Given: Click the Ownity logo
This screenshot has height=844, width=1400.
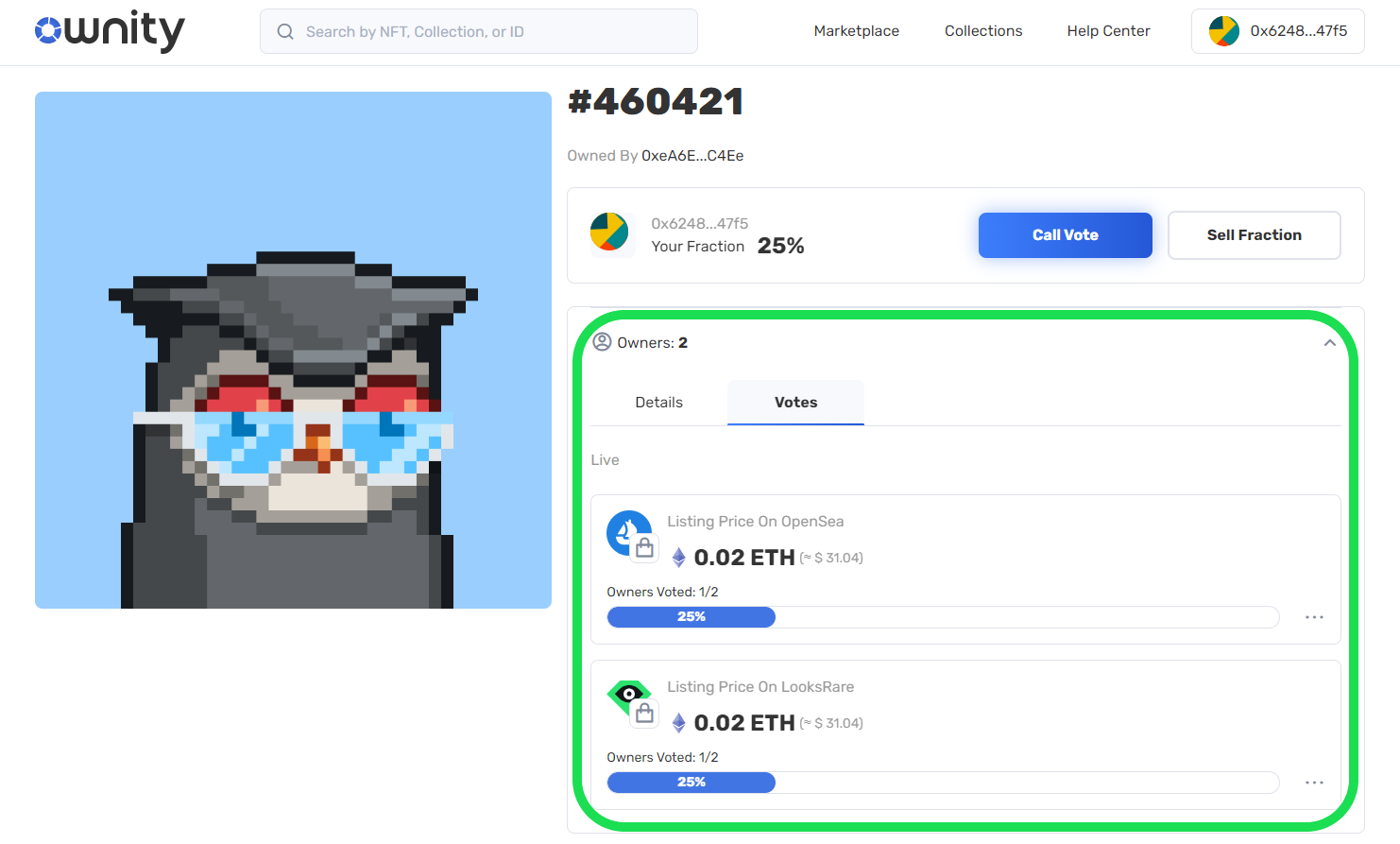Looking at the screenshot, I should (110, 31).
